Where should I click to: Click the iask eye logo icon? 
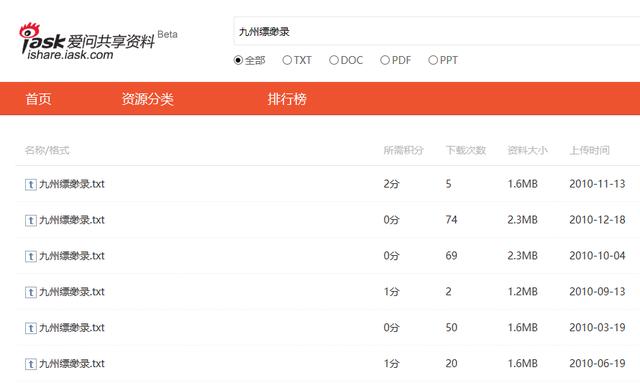pyautogui.click(x=30, y=32)
